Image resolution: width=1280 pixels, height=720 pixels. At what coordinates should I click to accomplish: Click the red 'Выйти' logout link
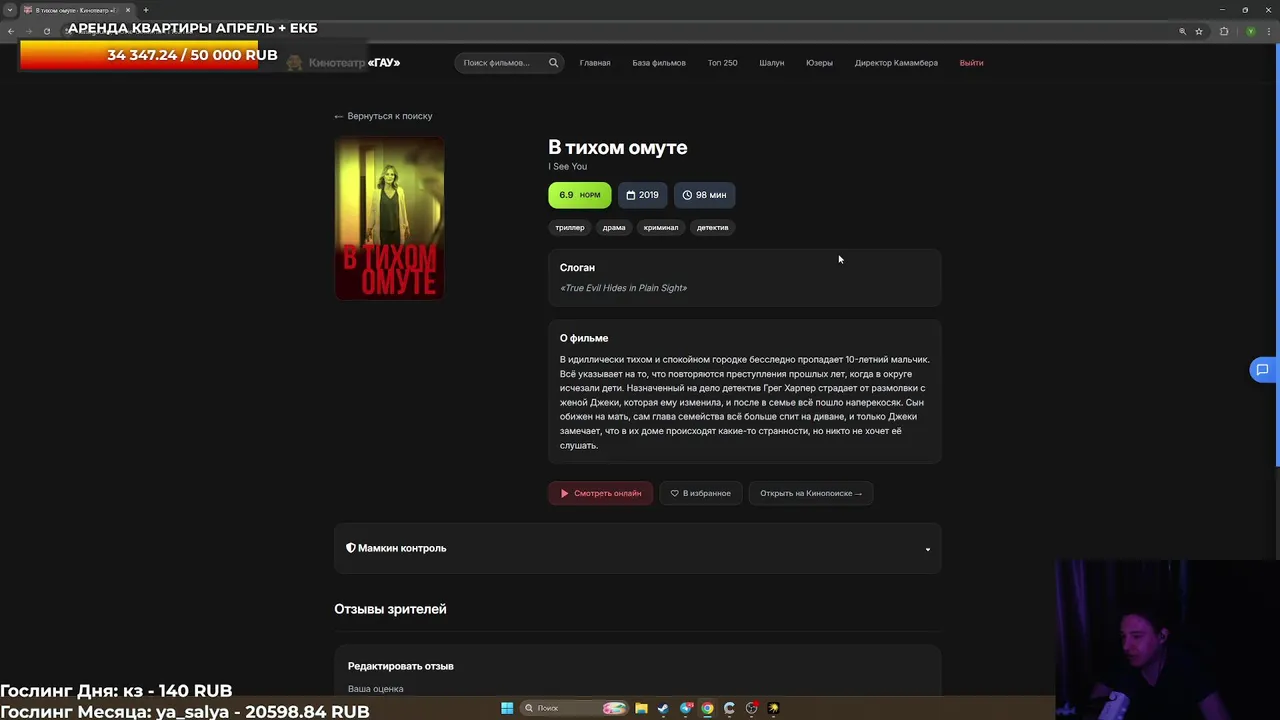pyautogui.click(x=971, y=63)
